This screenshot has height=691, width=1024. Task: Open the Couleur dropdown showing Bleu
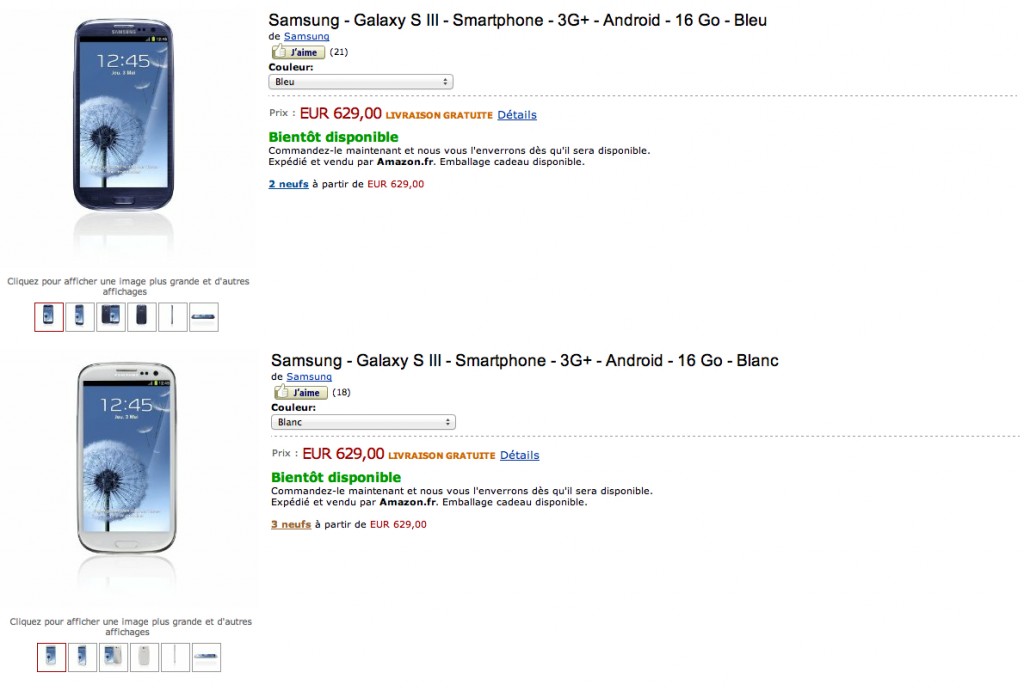(x=360, y=82)
